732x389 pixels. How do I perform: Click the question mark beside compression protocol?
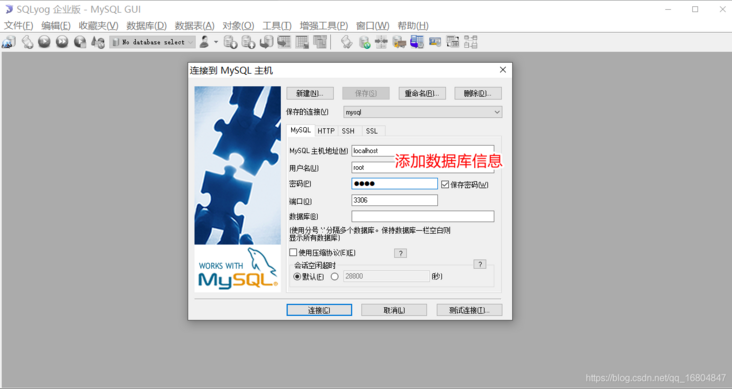400,253
